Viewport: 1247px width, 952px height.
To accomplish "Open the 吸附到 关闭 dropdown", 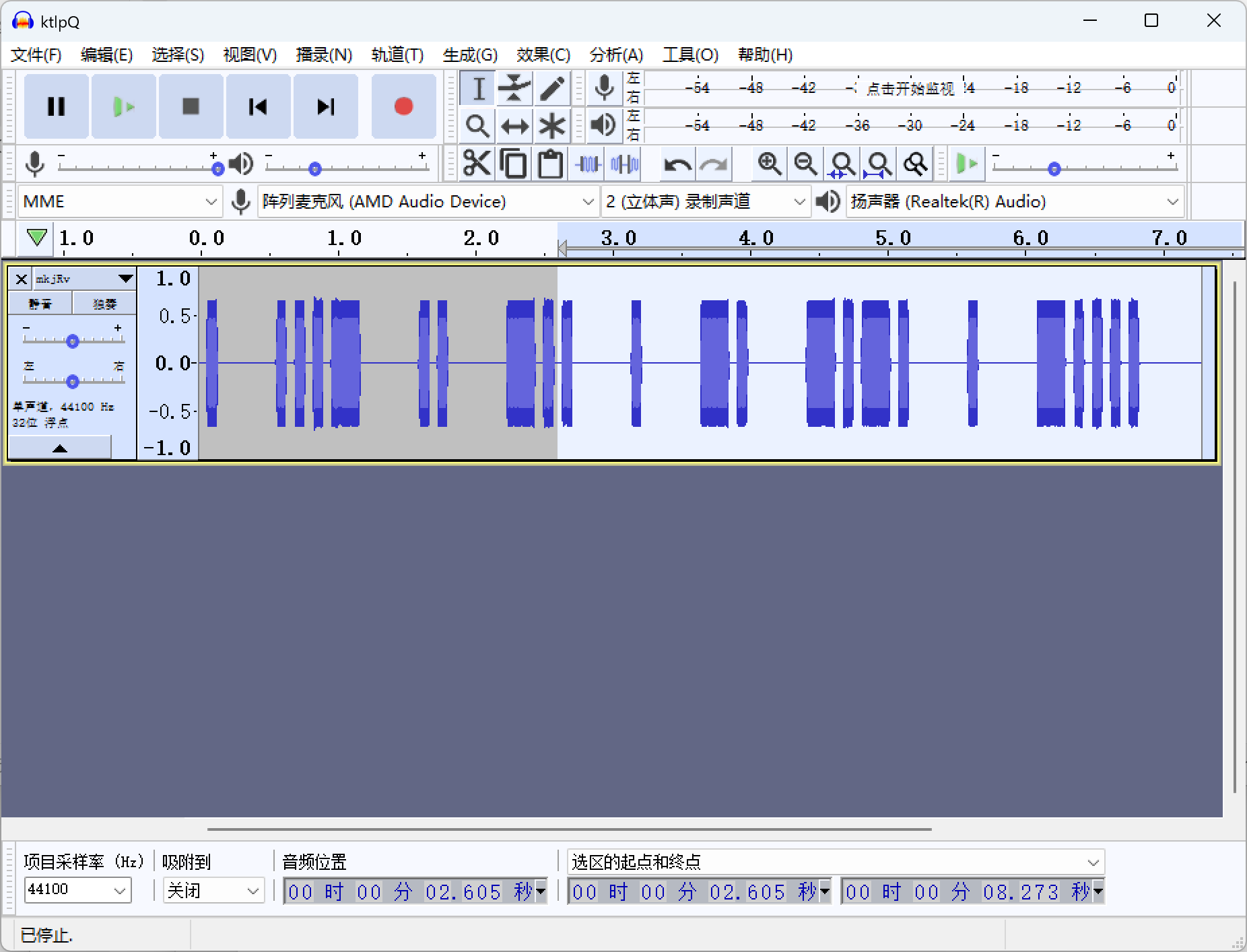I will [213, 890].
